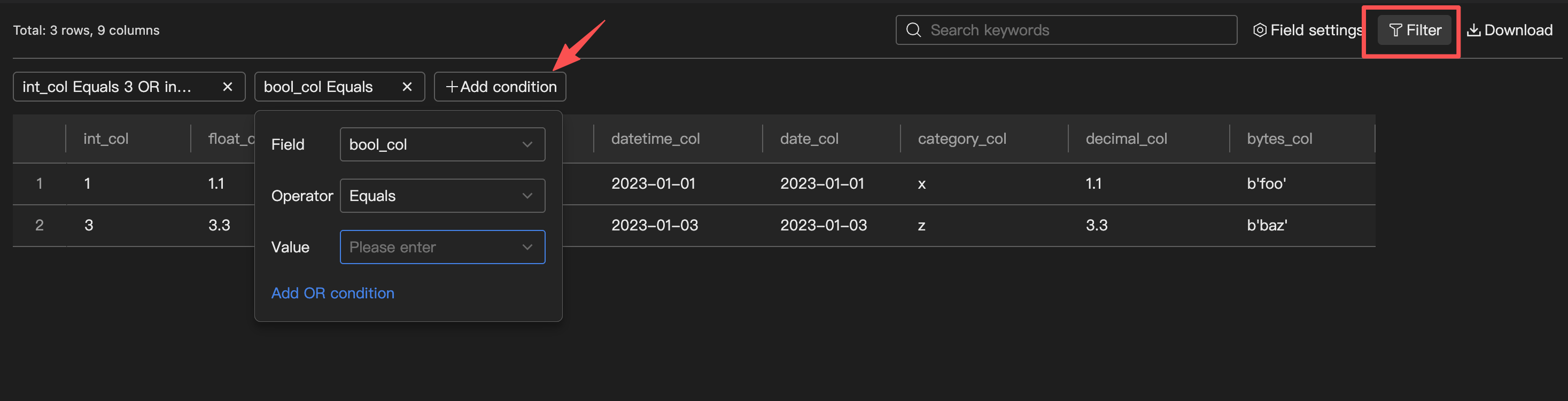Expand the Field dropdown showing bool_col

442,144
